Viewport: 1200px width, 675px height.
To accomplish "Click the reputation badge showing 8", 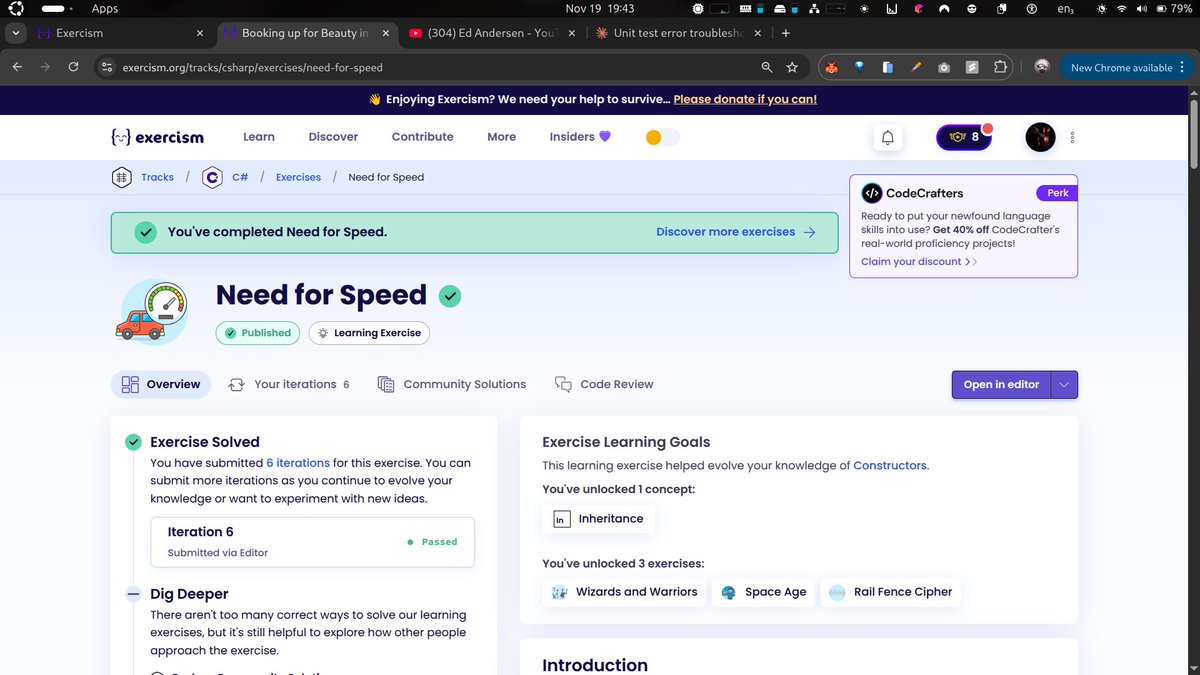I will tap(962, 137).
